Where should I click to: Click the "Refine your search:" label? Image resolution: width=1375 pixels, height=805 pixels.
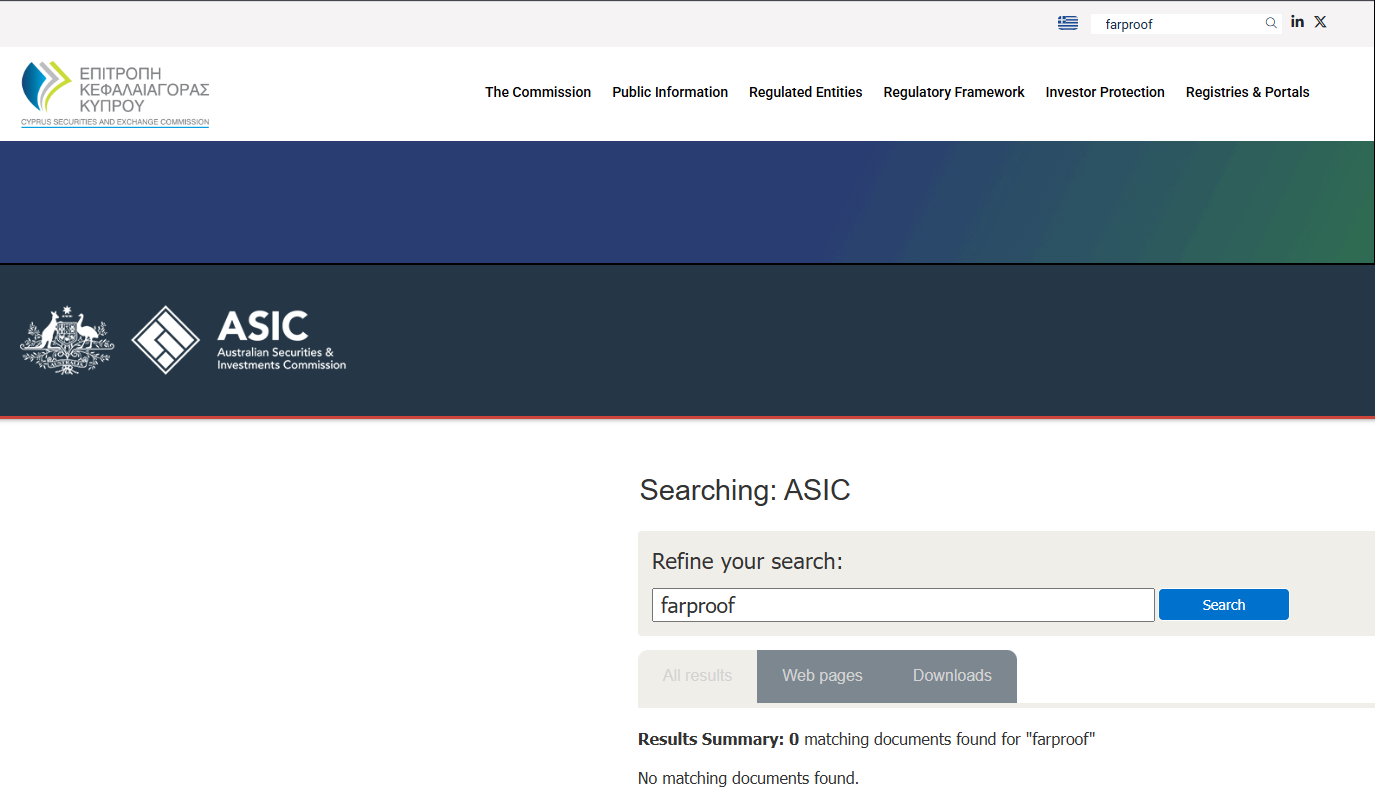[747, 561]
